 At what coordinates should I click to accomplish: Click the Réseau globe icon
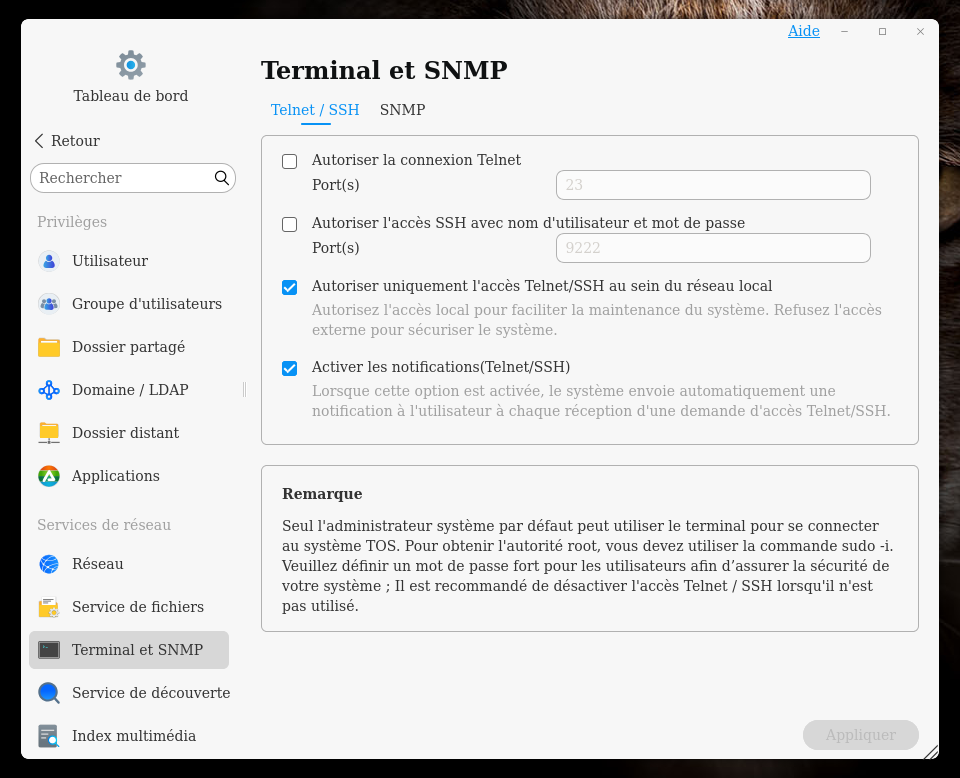pos(49,564)
